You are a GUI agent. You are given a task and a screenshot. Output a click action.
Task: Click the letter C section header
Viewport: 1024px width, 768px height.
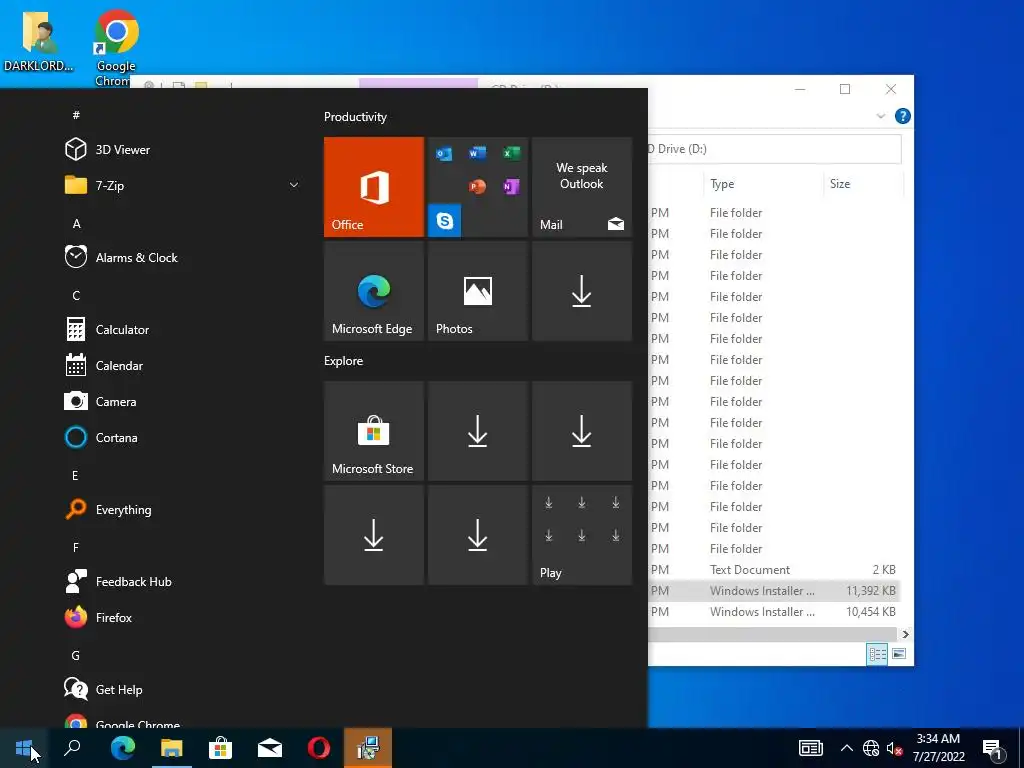[76, 296]
